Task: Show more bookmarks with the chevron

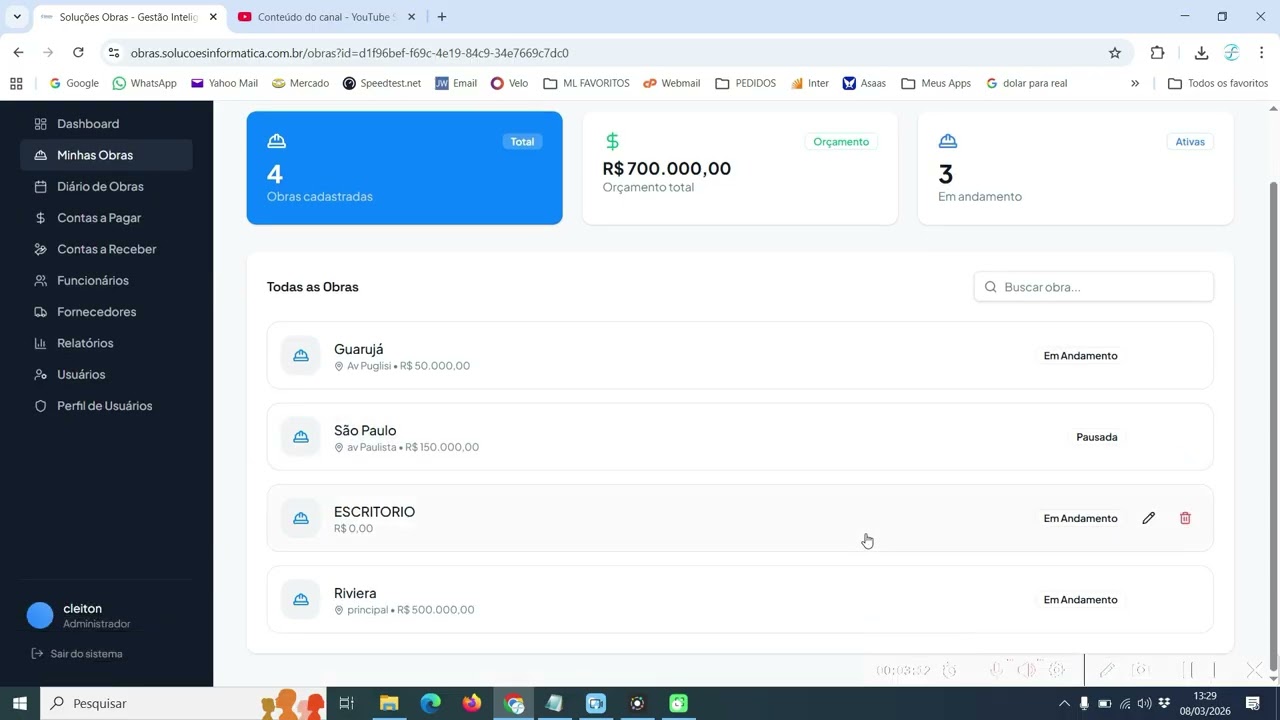Action: (x=1135, y=83)
